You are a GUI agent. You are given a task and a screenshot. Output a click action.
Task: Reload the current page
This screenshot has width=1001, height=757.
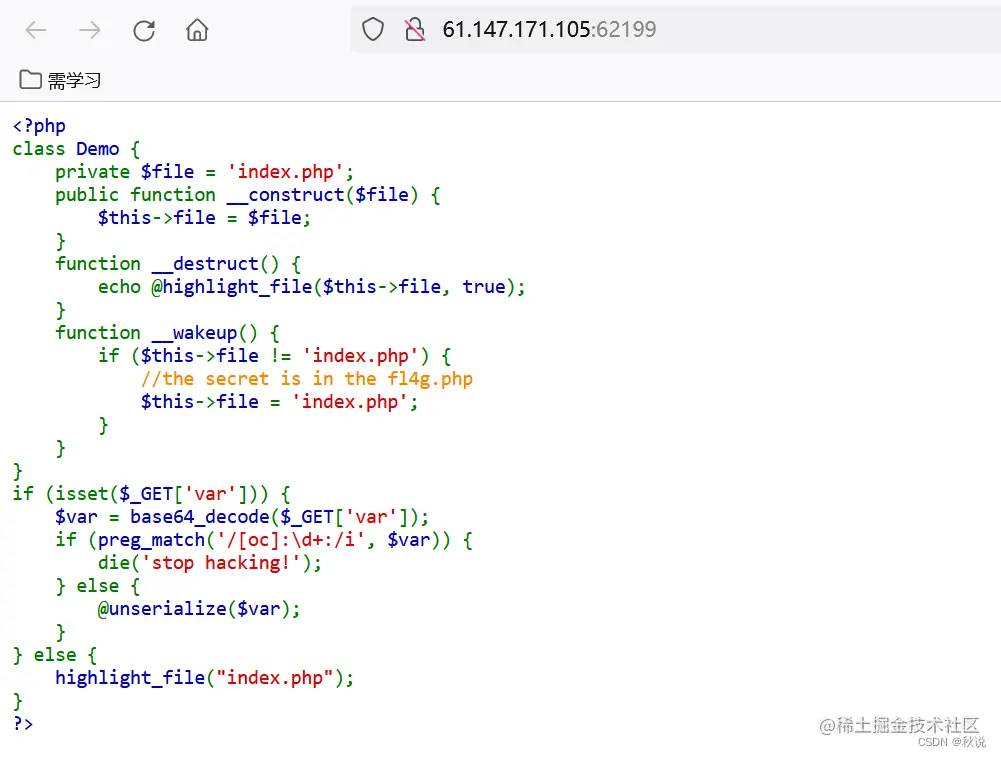point(144,30)
